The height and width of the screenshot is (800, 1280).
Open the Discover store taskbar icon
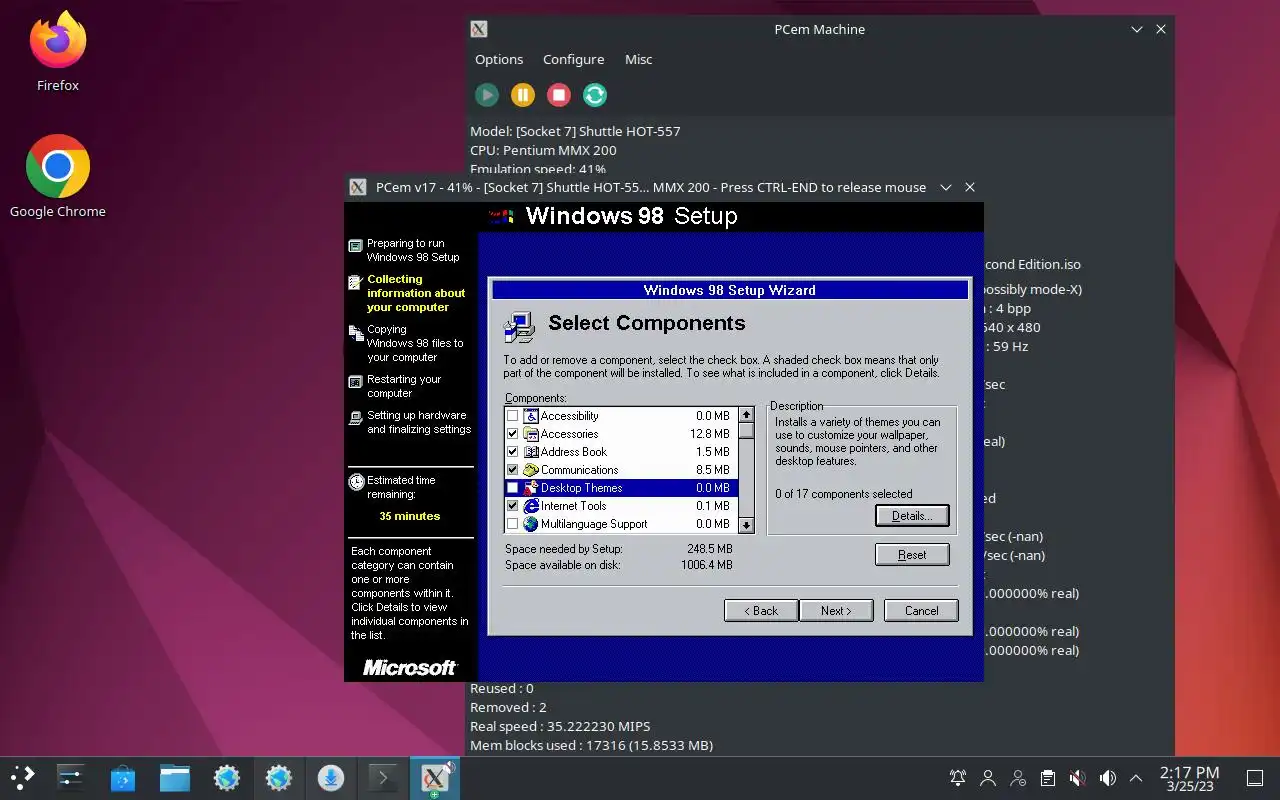click(x=123, y=778)
